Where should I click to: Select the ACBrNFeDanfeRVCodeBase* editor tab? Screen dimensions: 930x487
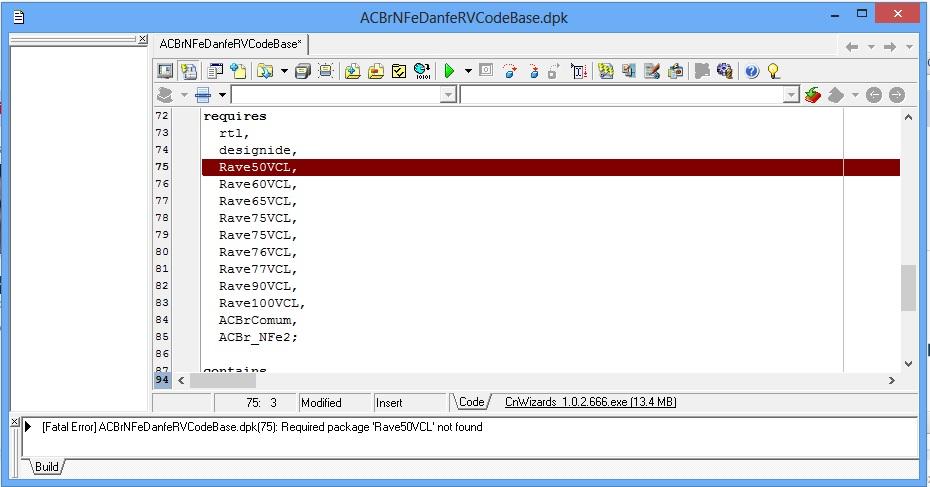(230, 44)
